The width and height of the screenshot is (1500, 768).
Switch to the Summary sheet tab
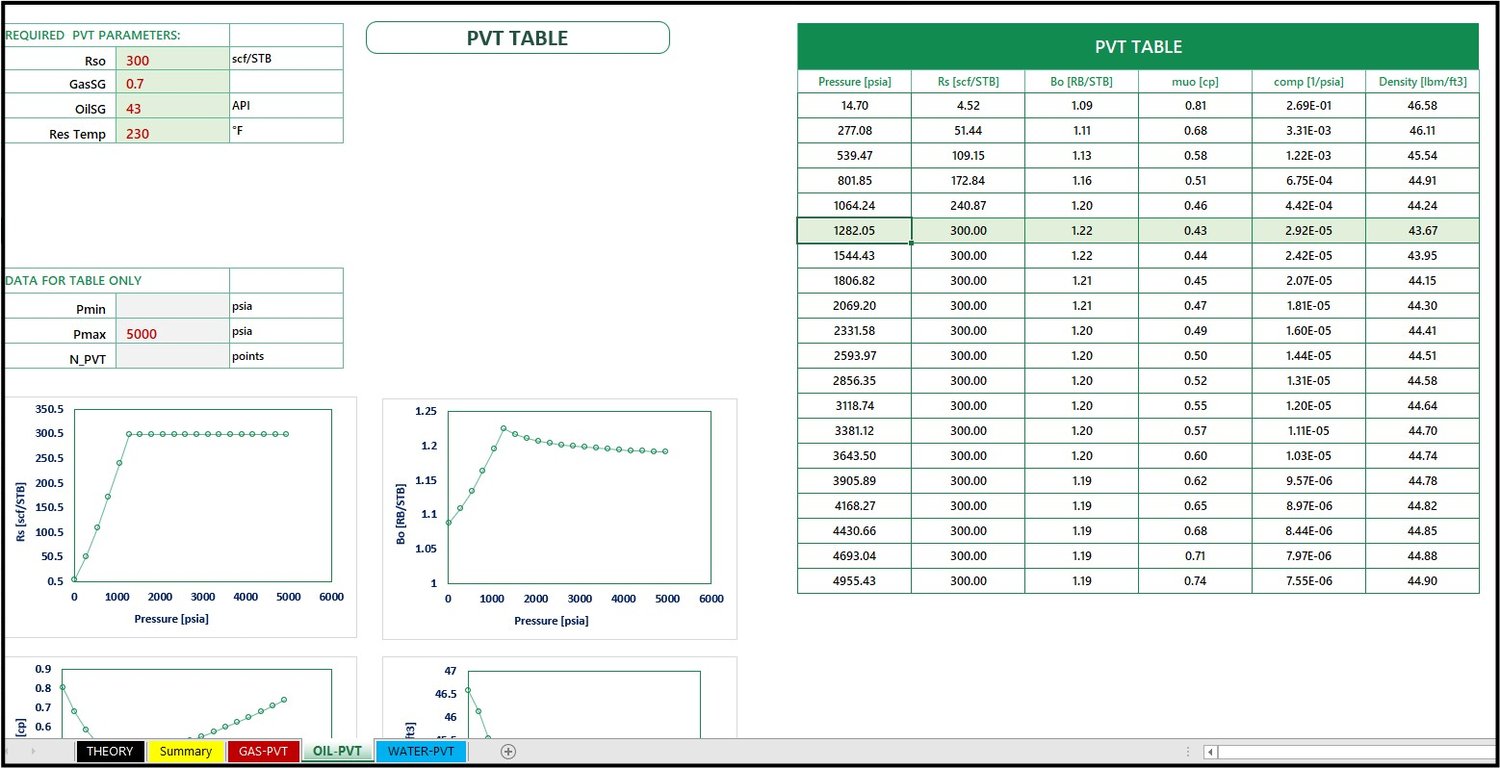click(x=186, y=751)
